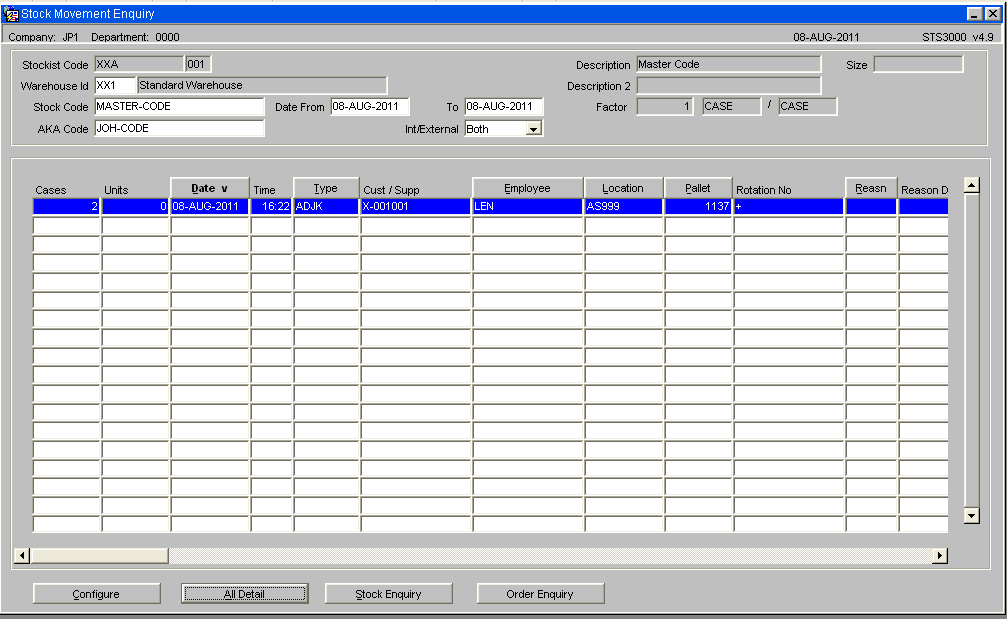Select the Location cell AS999
Viewport: 1007px width, 619px height.
click(x=624, y=206)
